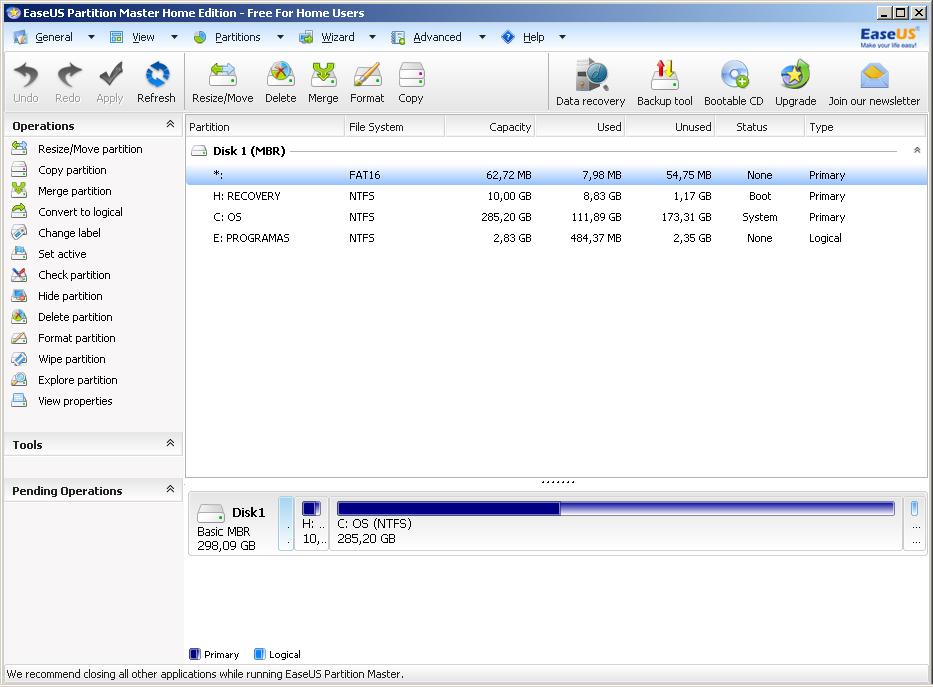Create a Bootable CD
The width and height of the screenshot is (933, 687).
[734, 83]
